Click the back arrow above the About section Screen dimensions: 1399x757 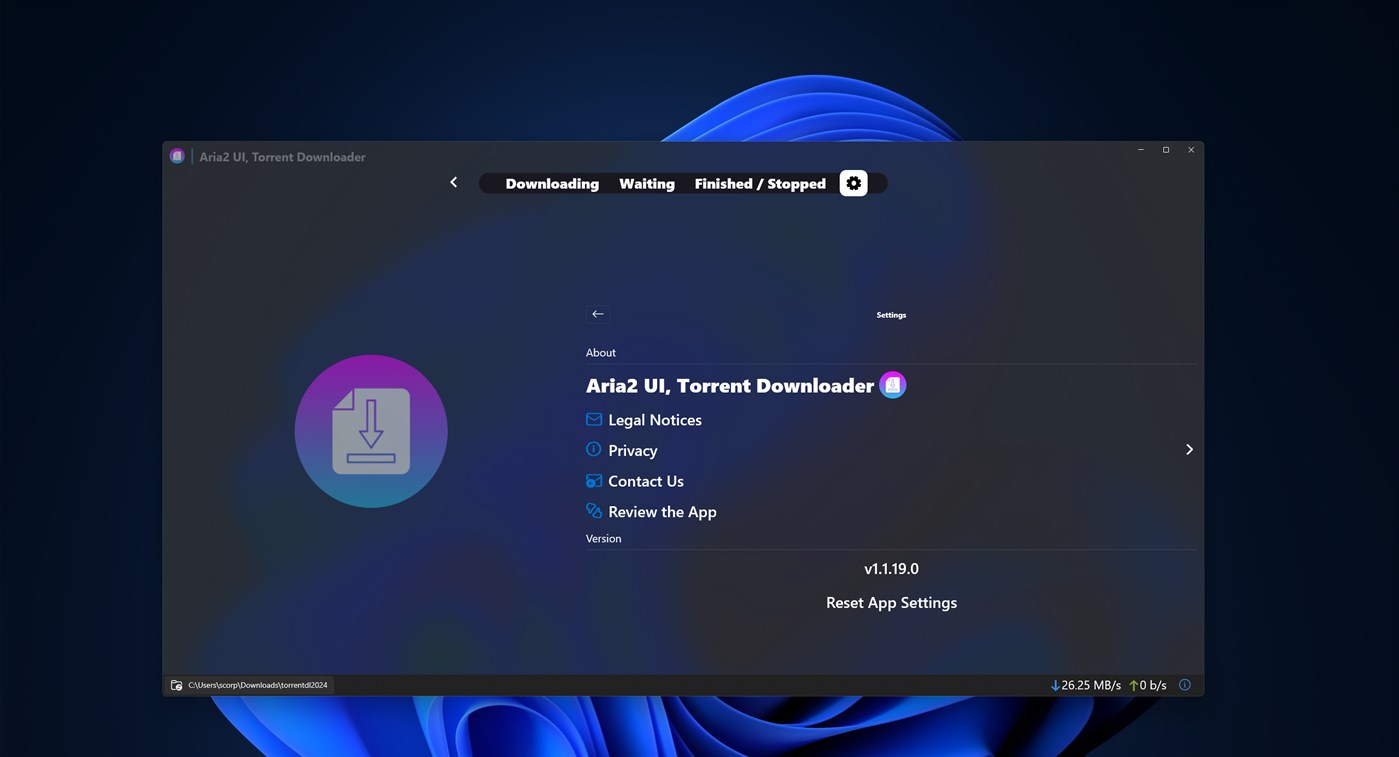coord(597,313)
